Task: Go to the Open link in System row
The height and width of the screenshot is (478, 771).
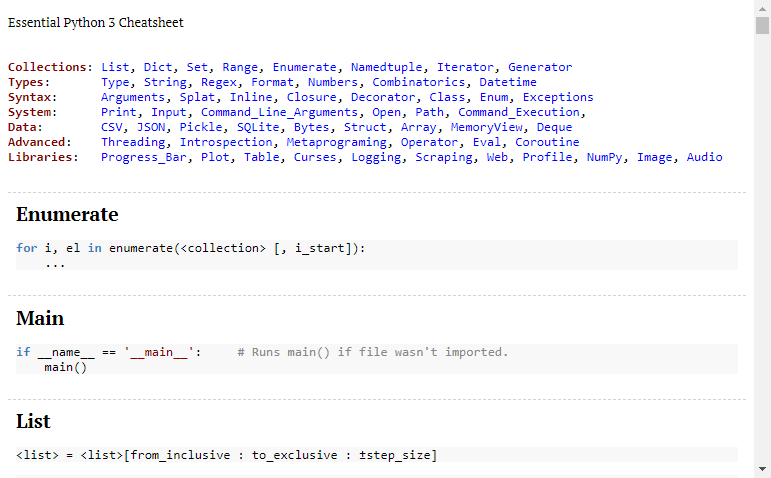Action: tap(386, 112)
